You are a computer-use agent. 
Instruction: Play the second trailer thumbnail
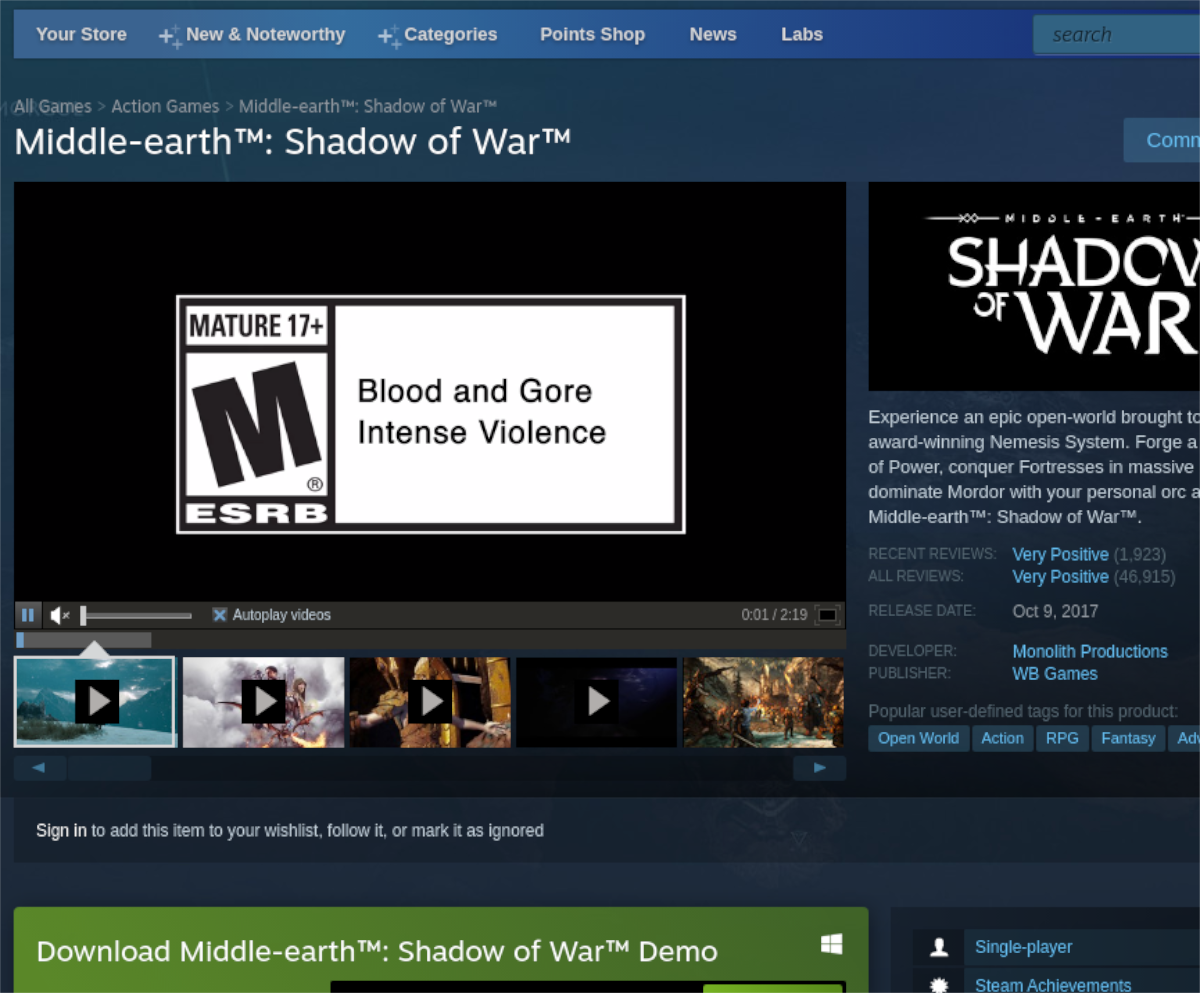pos(264,702)
